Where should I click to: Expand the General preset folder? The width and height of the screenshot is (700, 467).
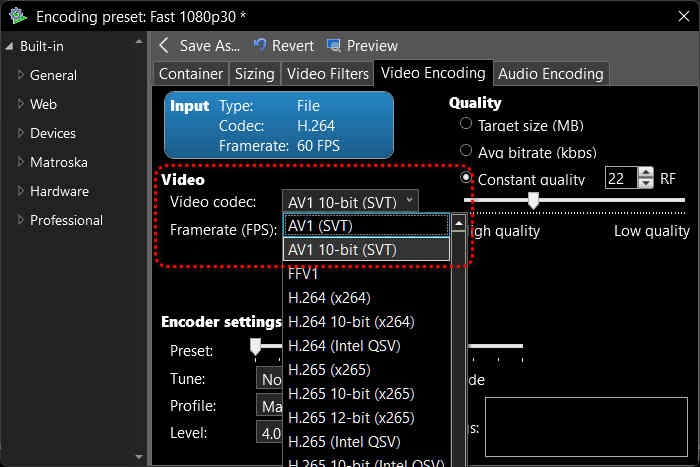click(20, 75)
